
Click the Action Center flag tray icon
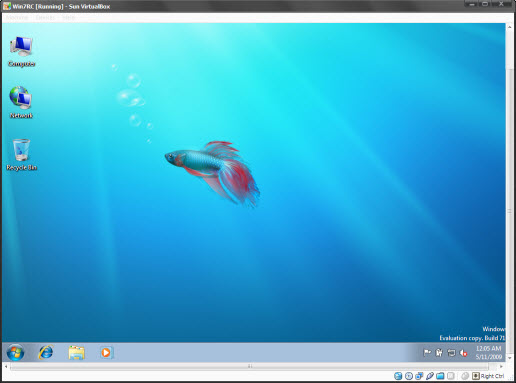(x=427, y=353)
